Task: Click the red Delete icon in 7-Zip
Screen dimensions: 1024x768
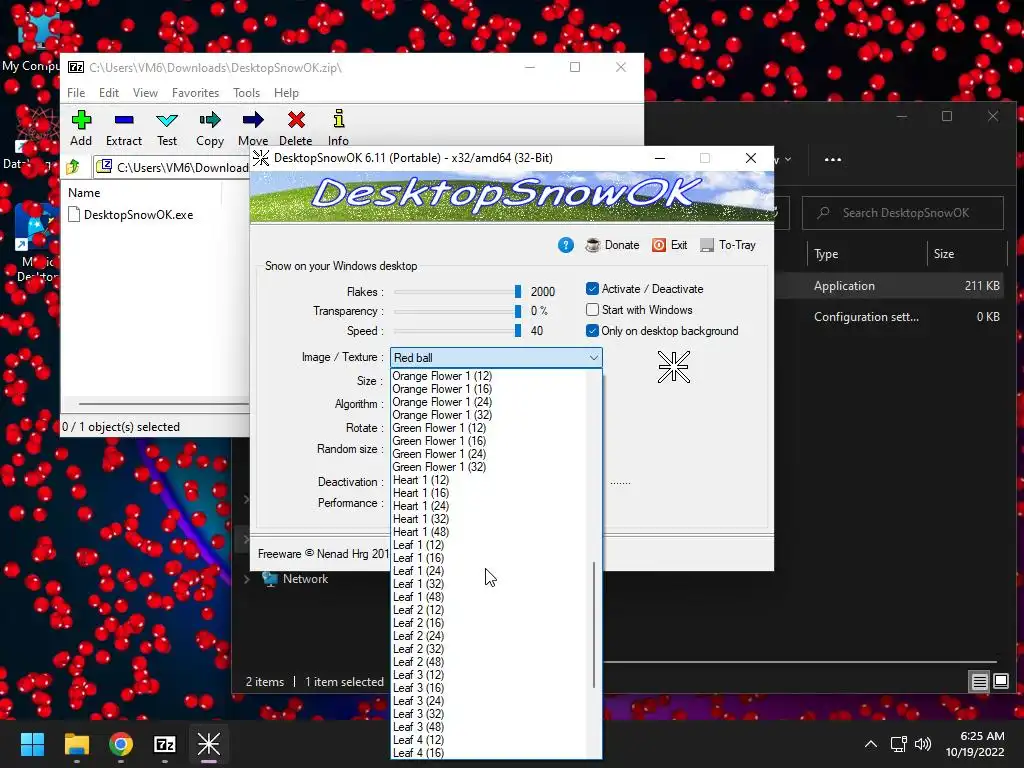Action: click(x=296, y=127)
